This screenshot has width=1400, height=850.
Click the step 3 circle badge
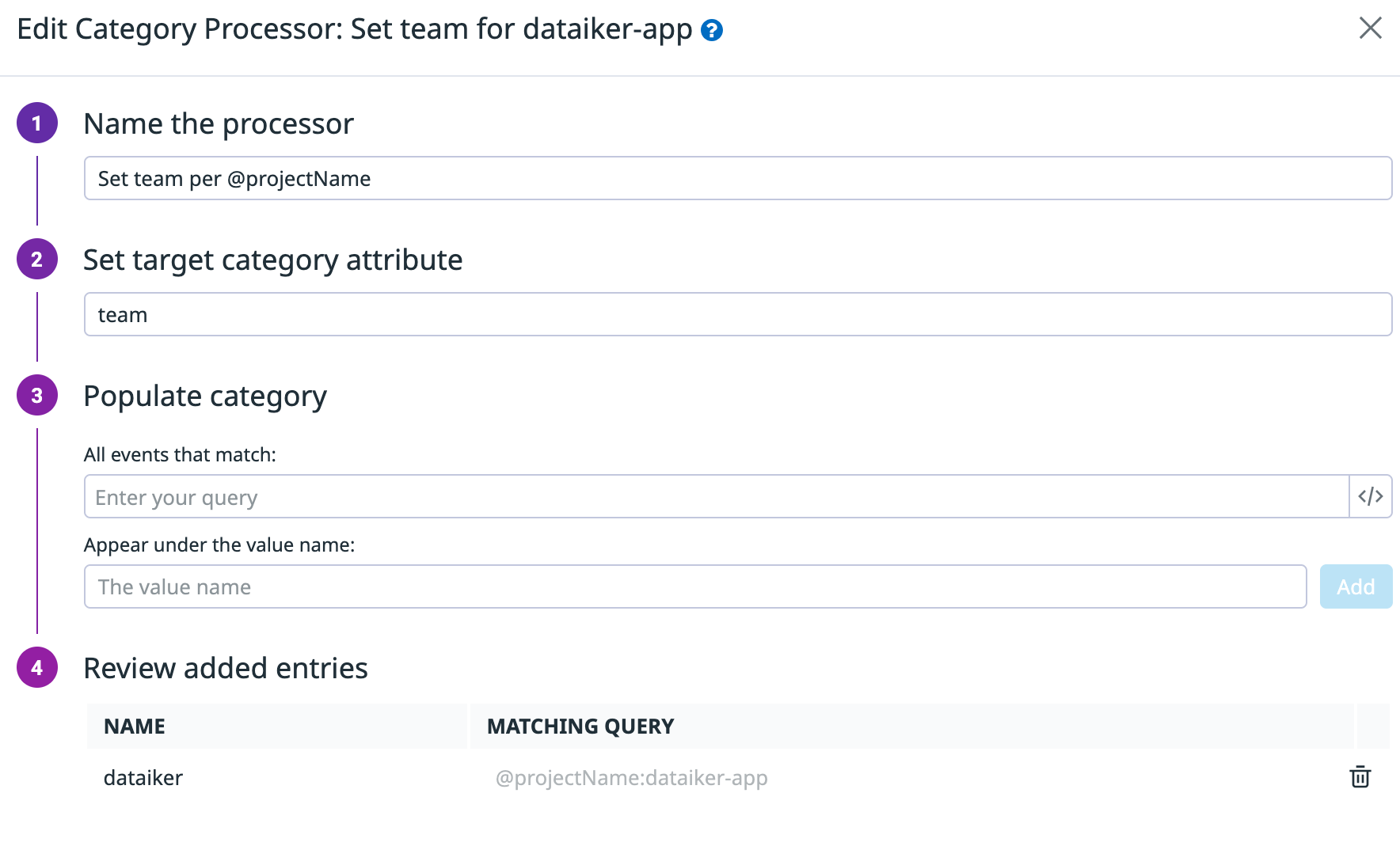pyautogui.click(x=37, y=396)
